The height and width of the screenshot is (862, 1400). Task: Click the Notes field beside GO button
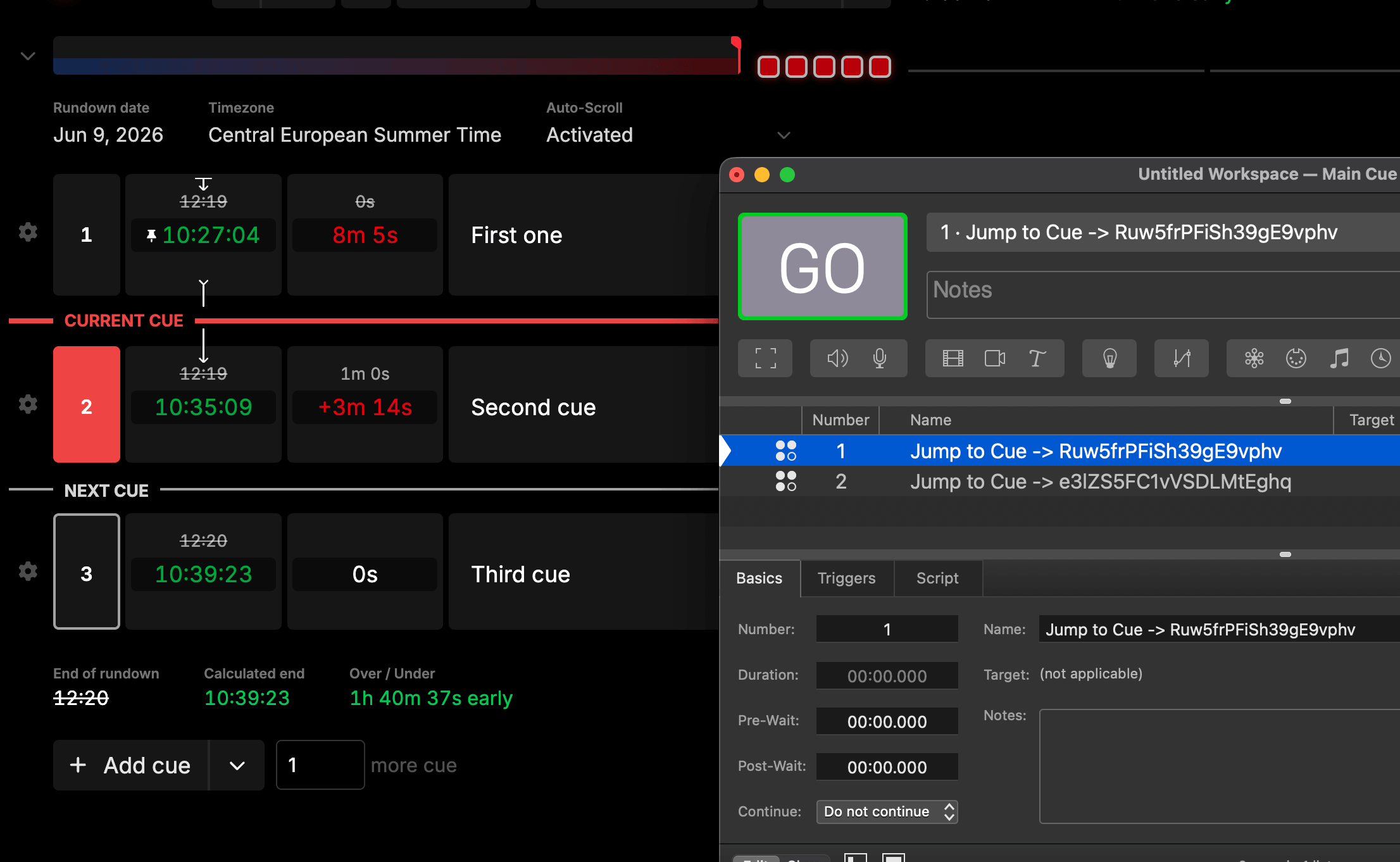click(x=1163, y=294)
